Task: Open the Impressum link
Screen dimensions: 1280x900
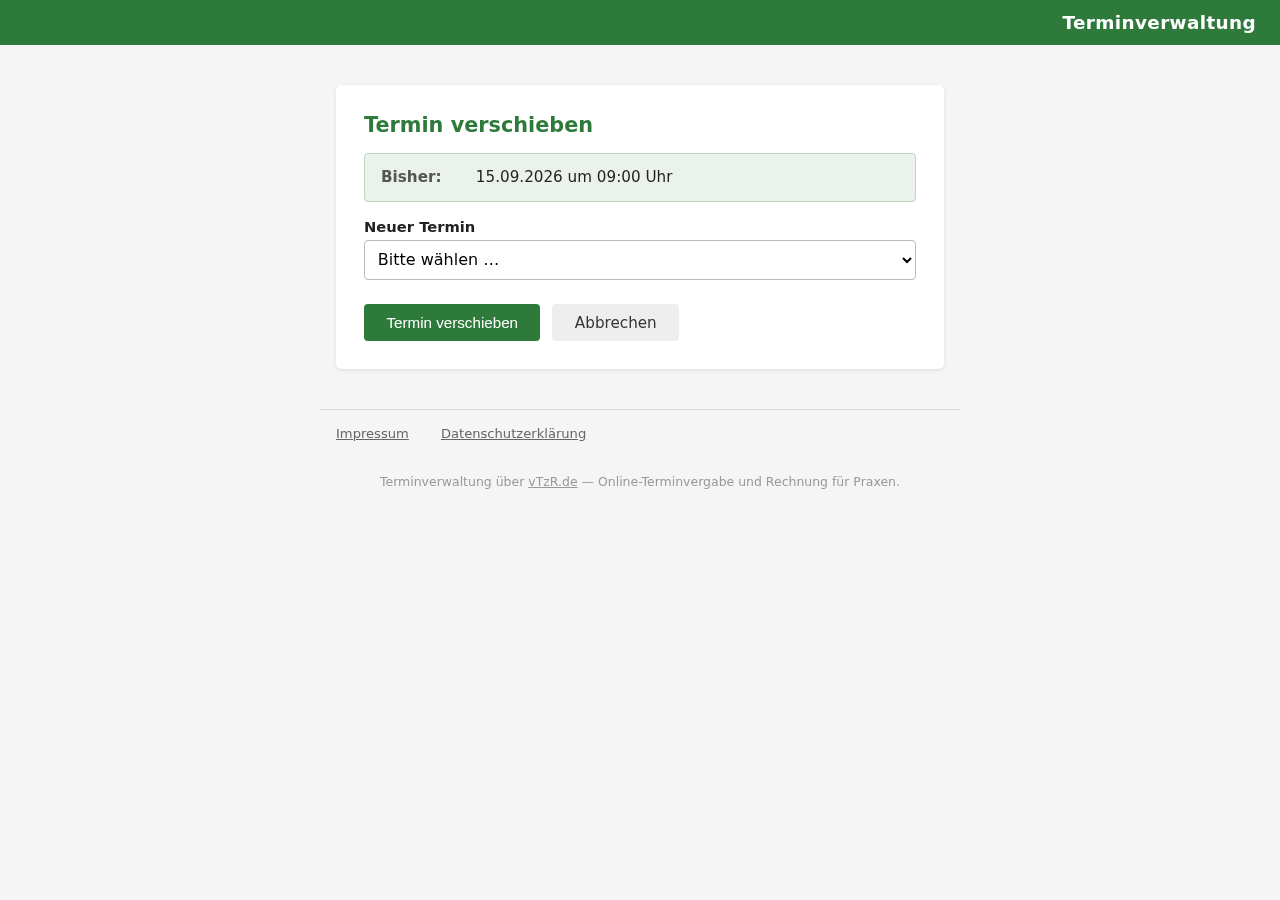Action: coord(372,434)
